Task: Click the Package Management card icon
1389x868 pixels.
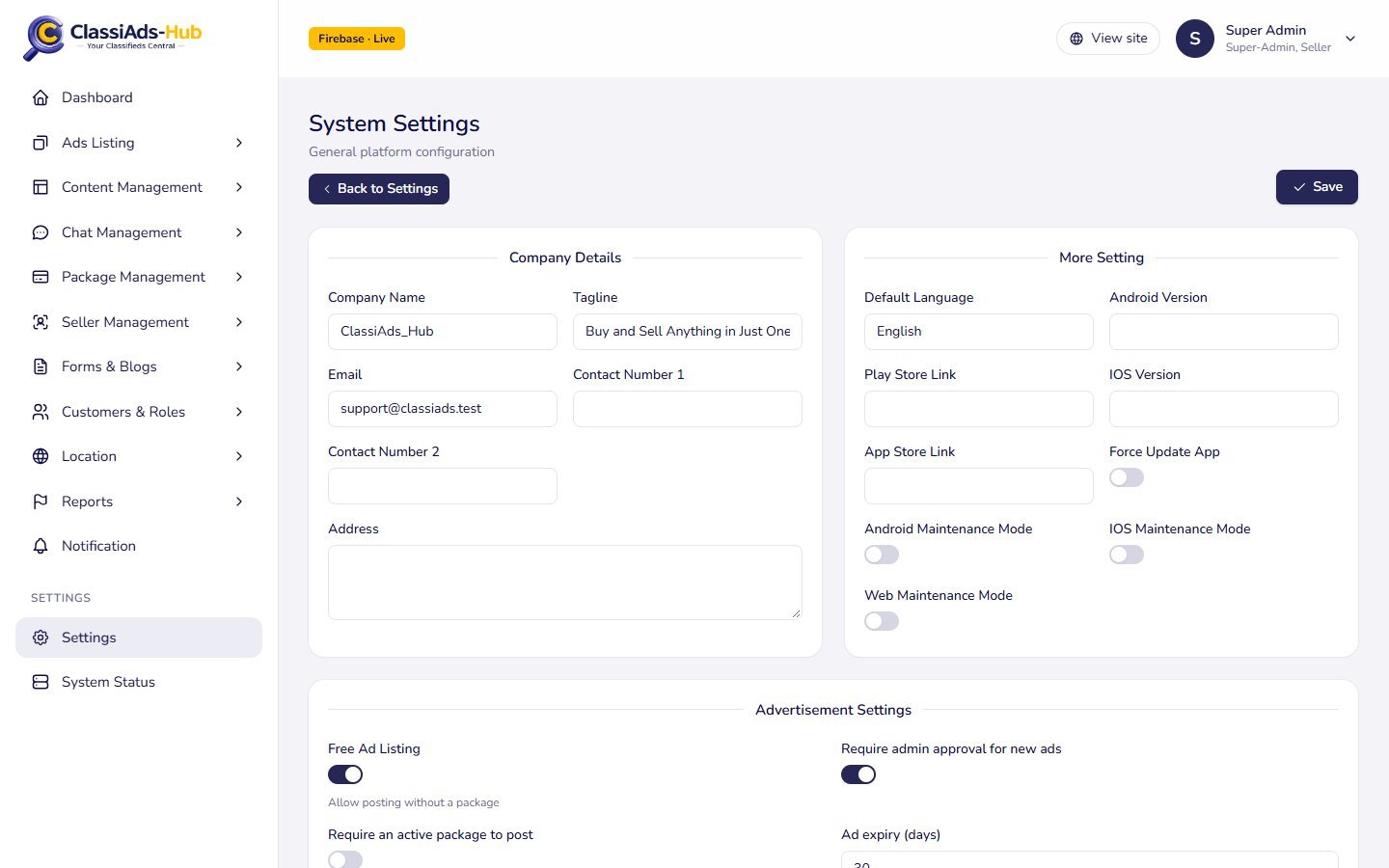Action: [x=41, y=277]
